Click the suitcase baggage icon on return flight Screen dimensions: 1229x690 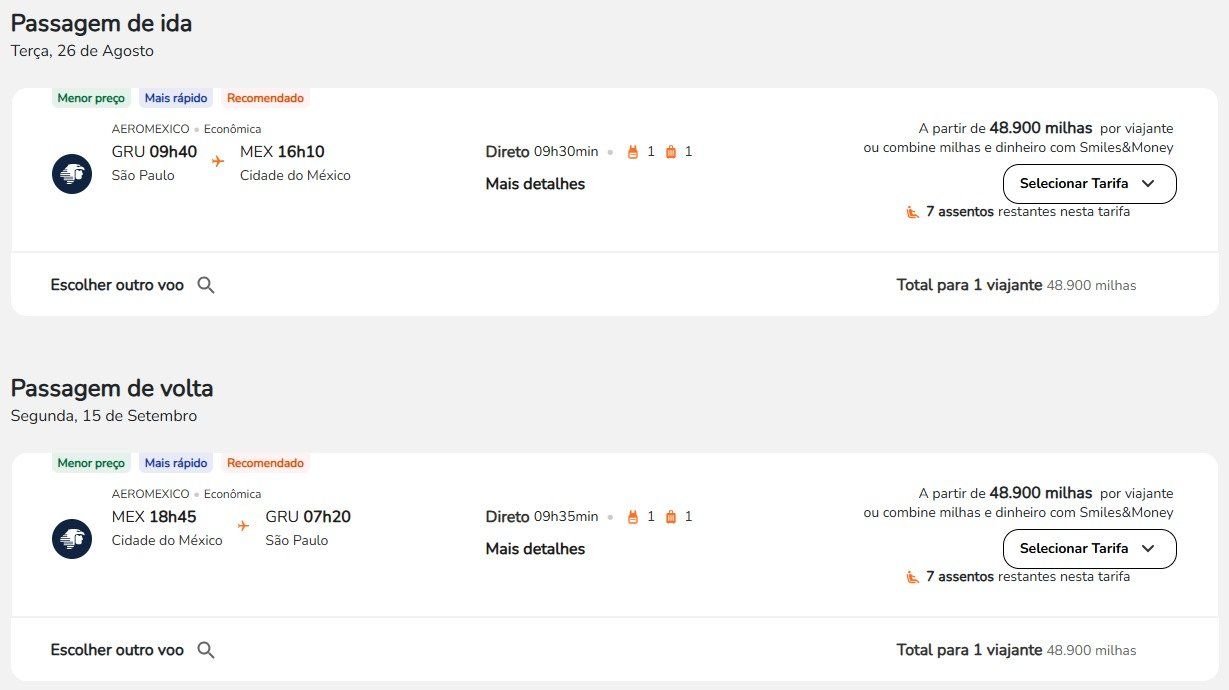(670, 517)
